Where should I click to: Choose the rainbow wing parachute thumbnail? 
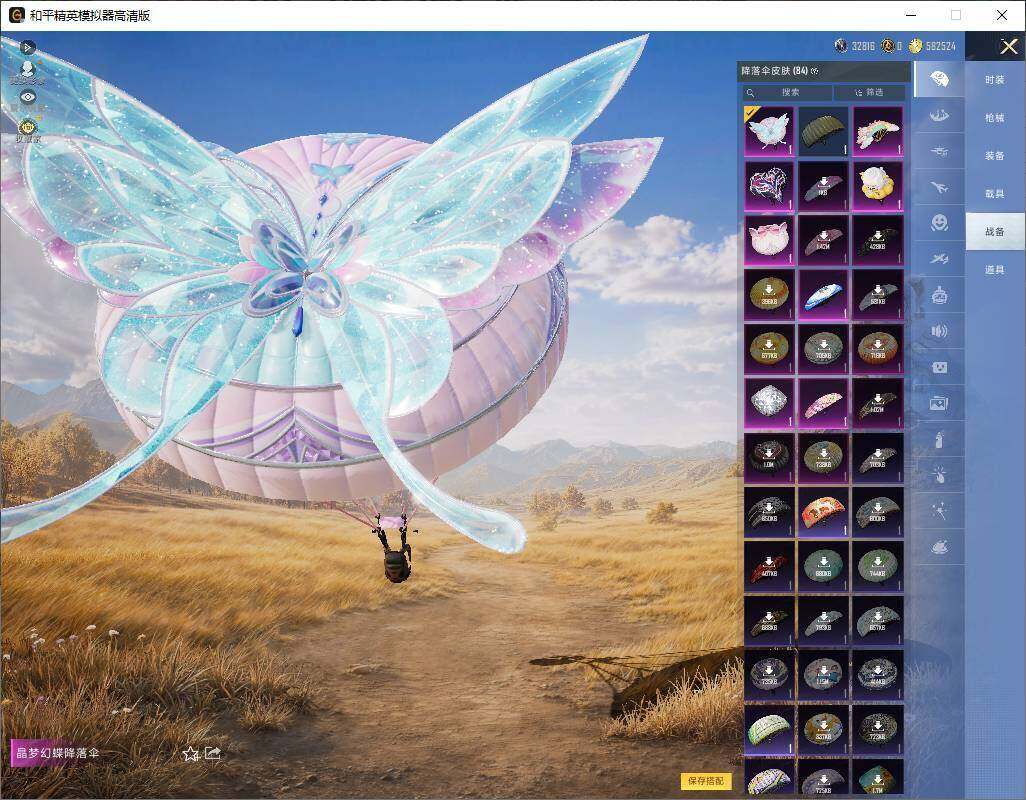click(x=878, y=131)
